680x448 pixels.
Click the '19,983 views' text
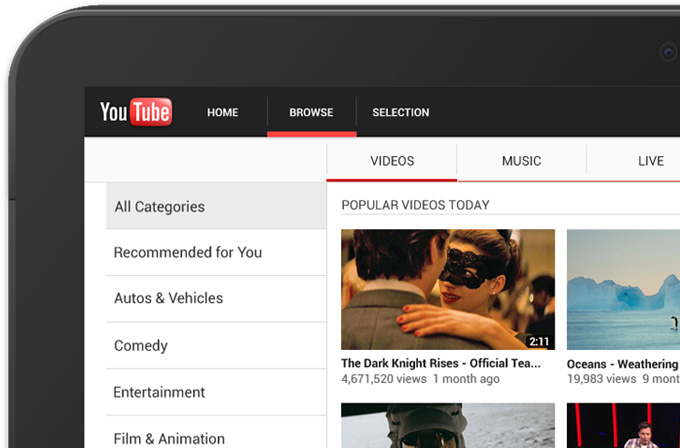click(601, 379)
